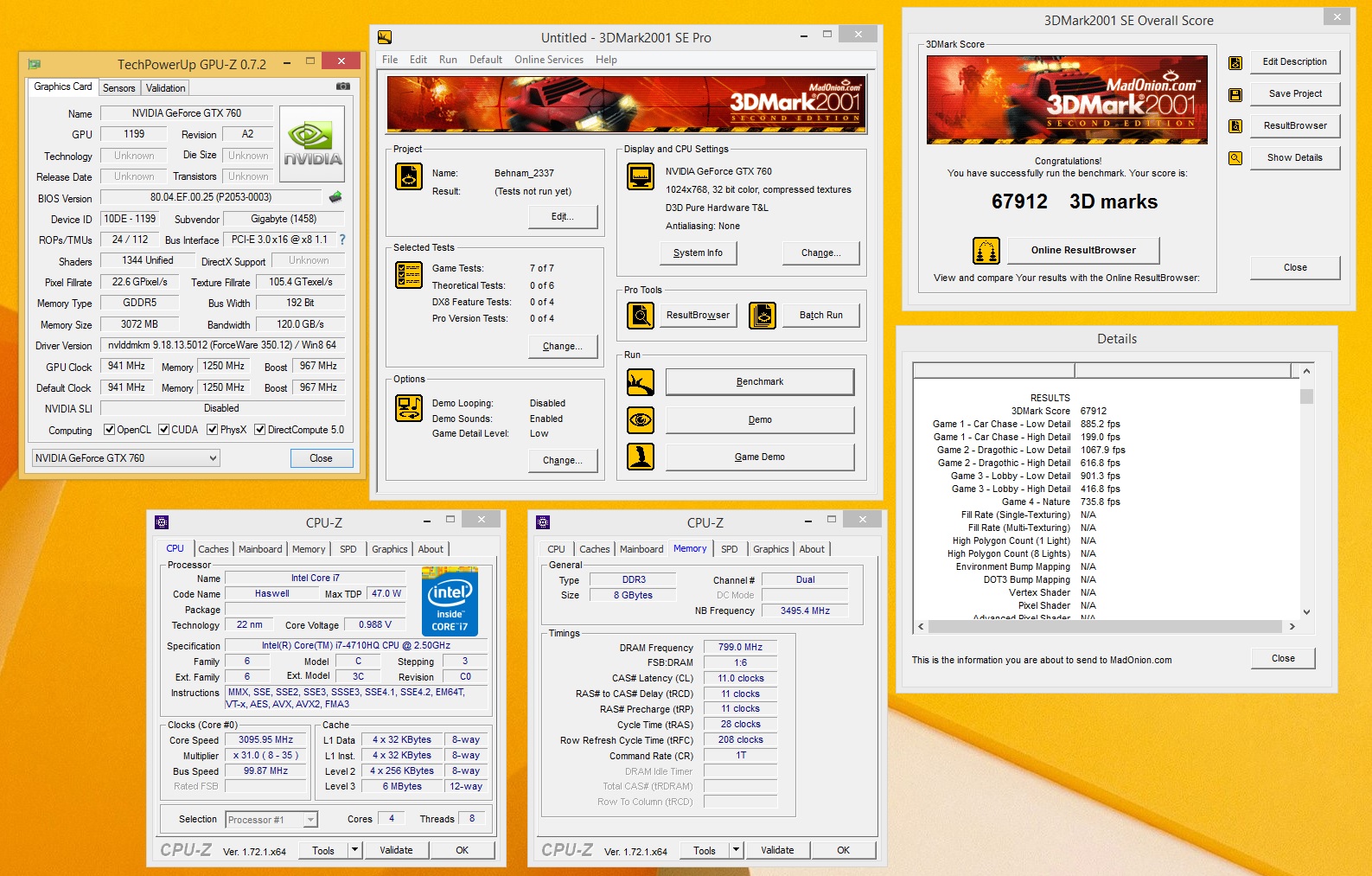Viewport: 1372px width, 876px height.
Task: Click the Benchmark button
Action: tap(760, 382)
